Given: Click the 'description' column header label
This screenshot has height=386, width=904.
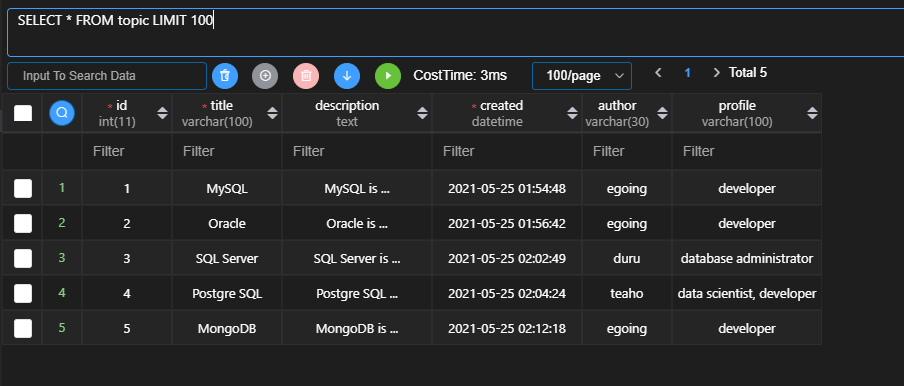Looking at the screenshot, I should tap(347, 105).
